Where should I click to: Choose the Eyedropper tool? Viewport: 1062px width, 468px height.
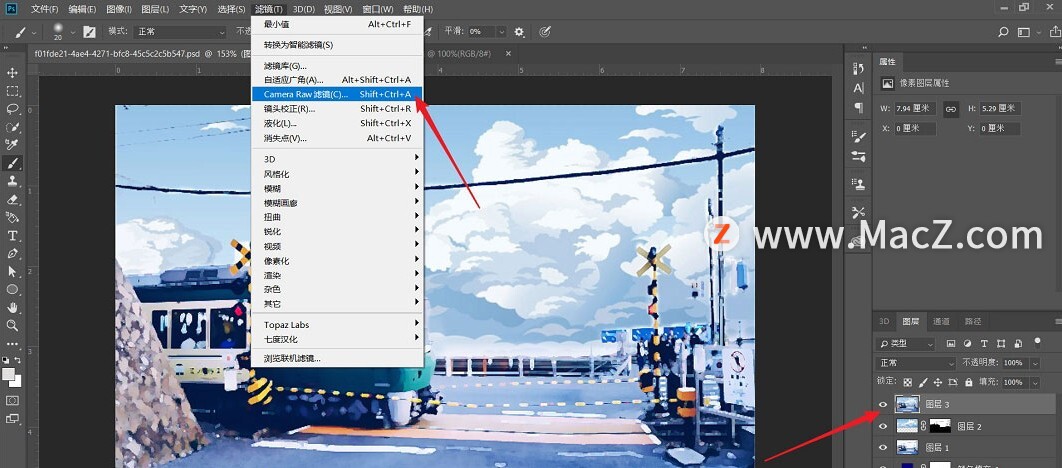click(13, 145)
